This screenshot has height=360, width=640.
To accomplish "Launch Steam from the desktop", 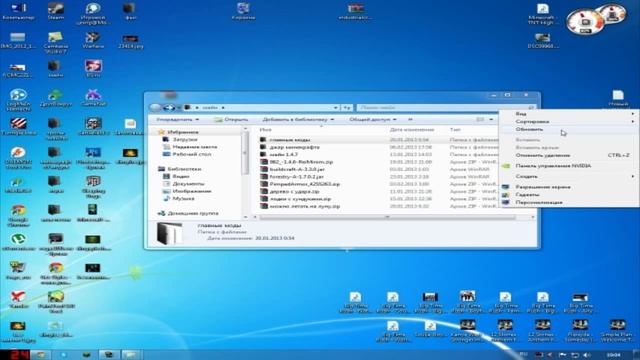I will (x=56, y=11).
